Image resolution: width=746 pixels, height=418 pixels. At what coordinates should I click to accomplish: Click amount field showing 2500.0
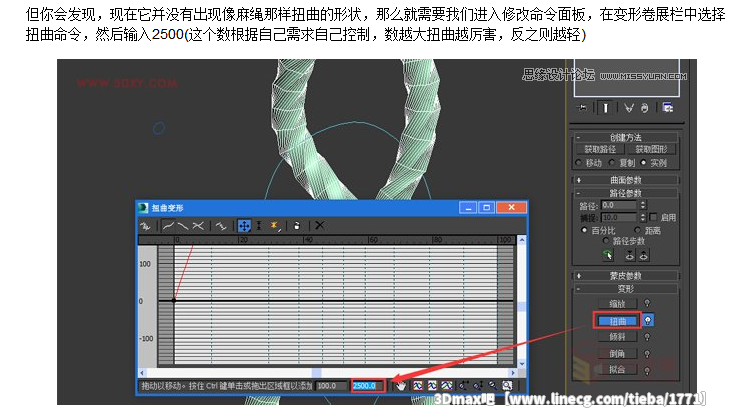pos(367,386)
